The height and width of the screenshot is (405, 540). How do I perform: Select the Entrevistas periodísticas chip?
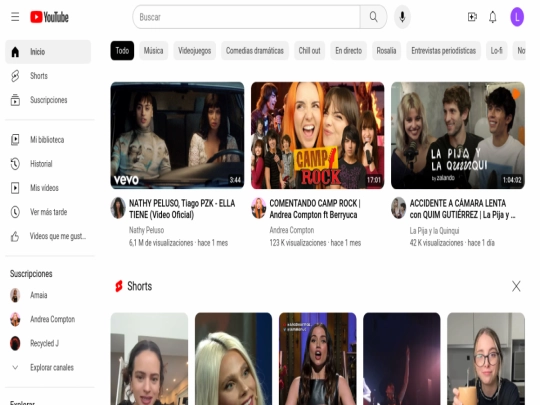[444, 51]
